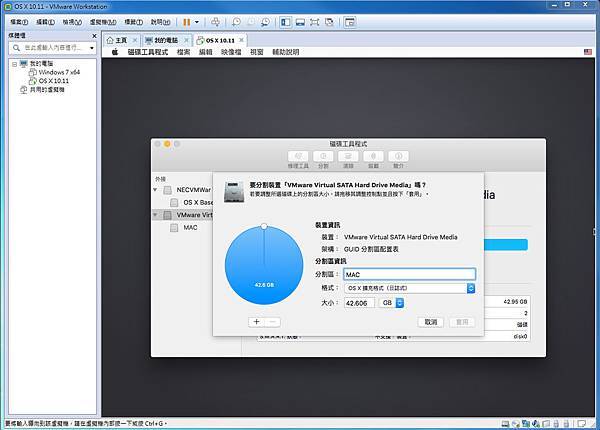Open macOS 視窗 menu
Viewport: 600px width, 430px height.
click(x=256, y=52)
